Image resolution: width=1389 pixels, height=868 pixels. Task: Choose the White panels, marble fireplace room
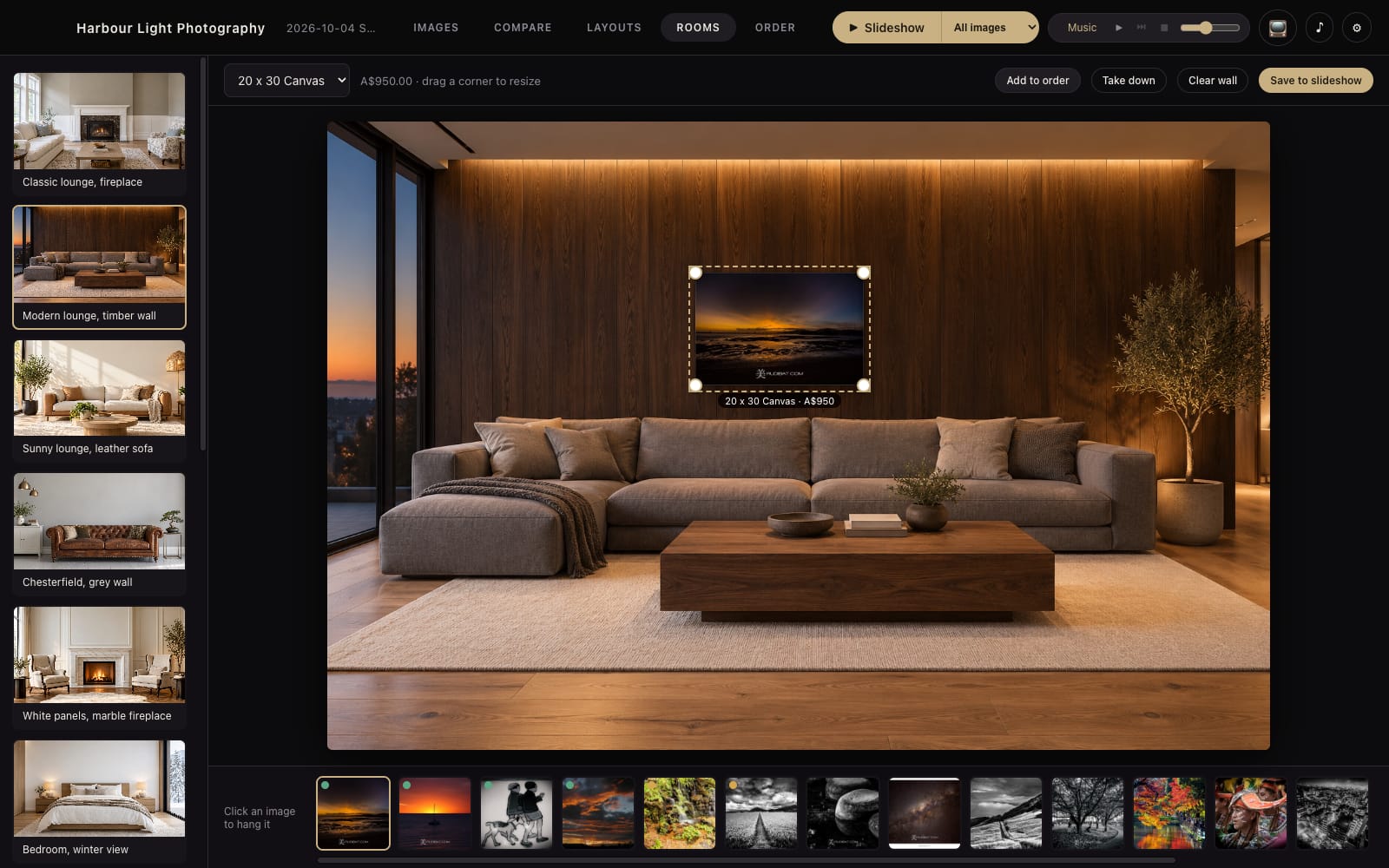coord(99,667)
